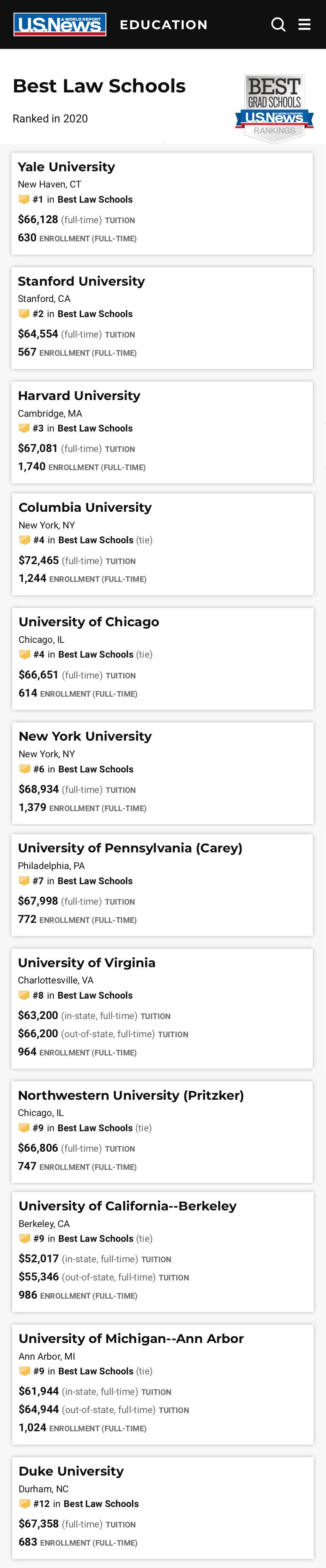326x1568 pixels.
Task: Click the U.S. News logo
Action: 59,24
